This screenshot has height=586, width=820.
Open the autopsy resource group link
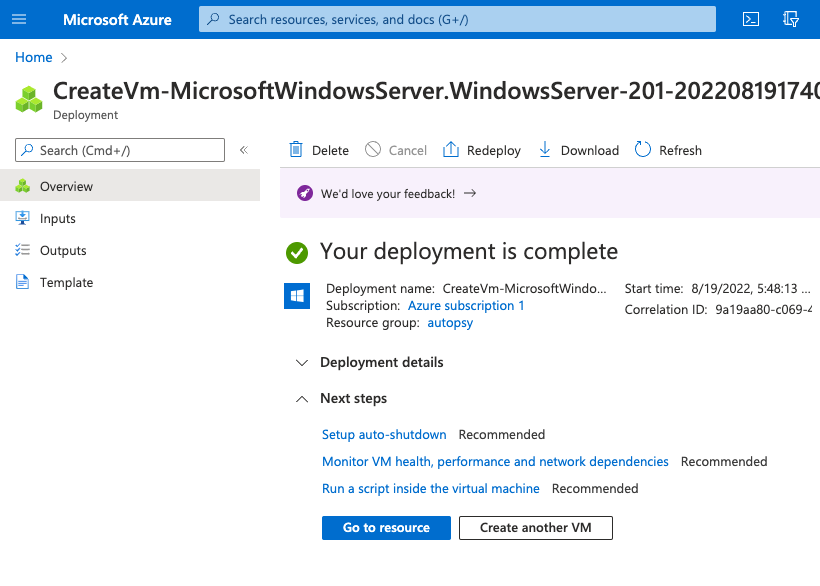pos(450,323)
